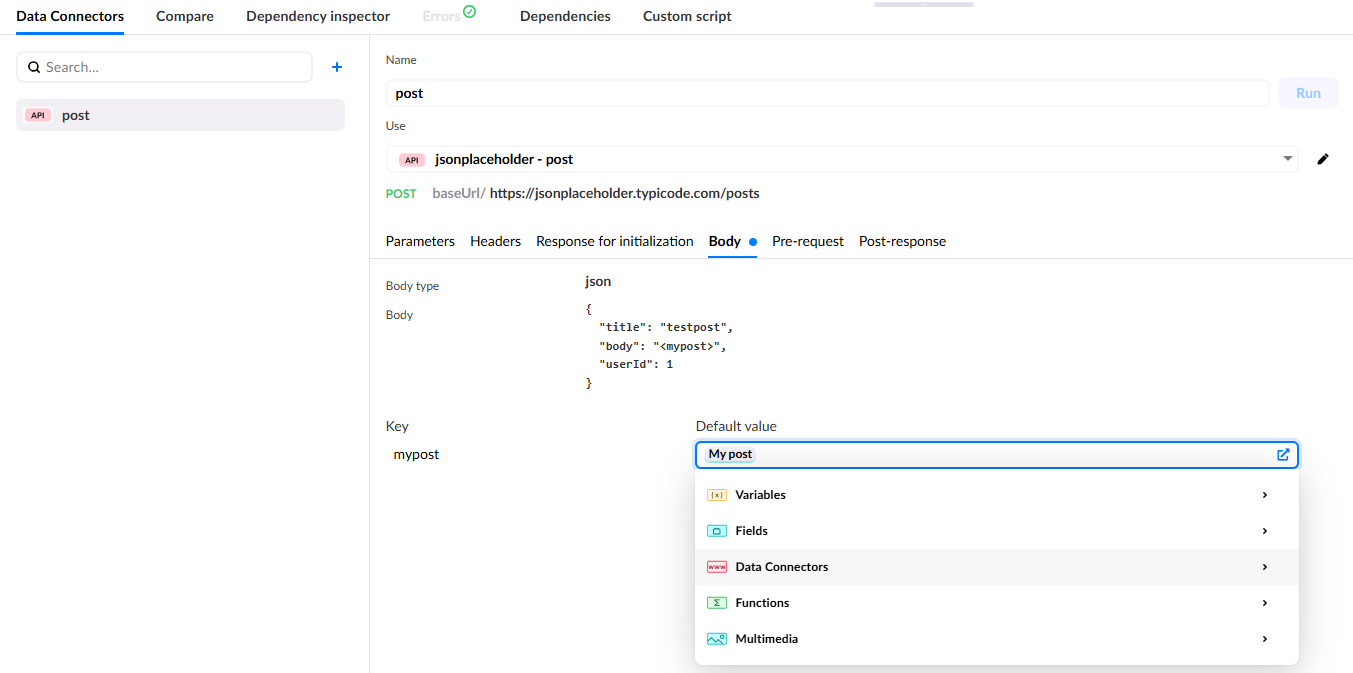Open the Dependency inspector tab
This screenshot has height=673, width=1353.
[x=318, y=16]
